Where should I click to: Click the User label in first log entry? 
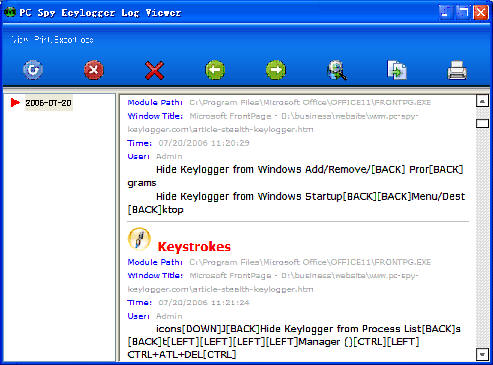(x=138, y=156)
